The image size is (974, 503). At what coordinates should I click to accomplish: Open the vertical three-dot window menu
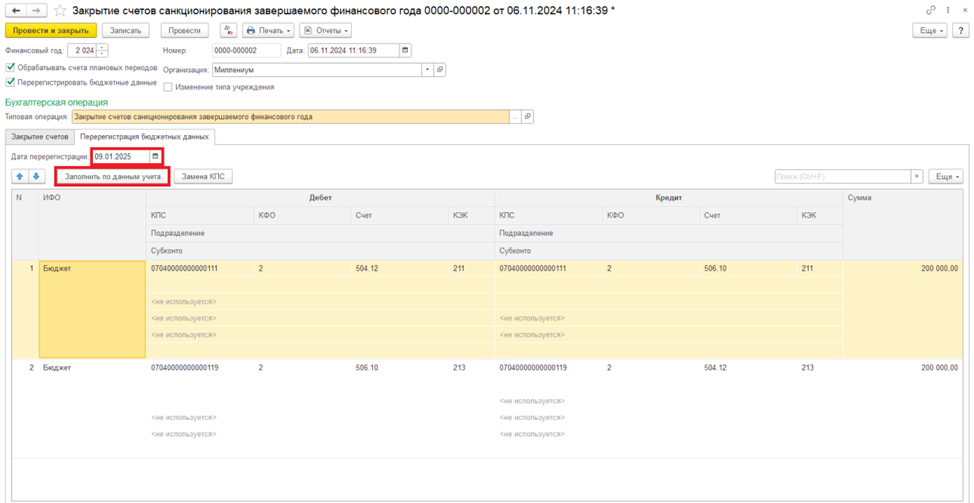pyautogui.click(x=948, y=11)
